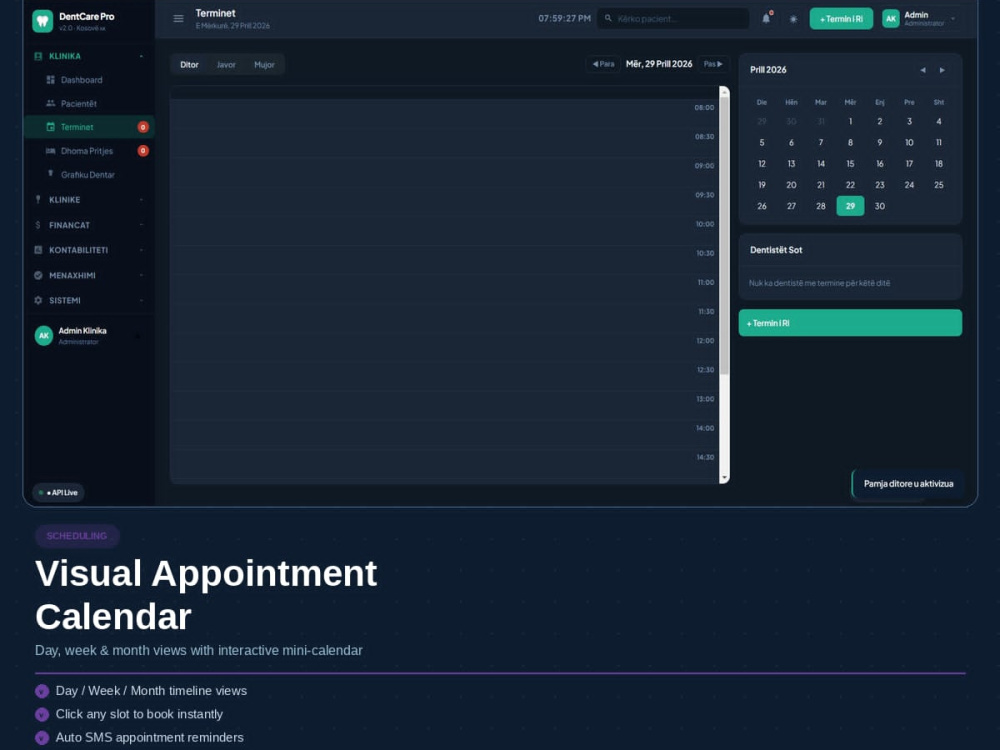Expand the KONTABILITETI section

point(141,250)
